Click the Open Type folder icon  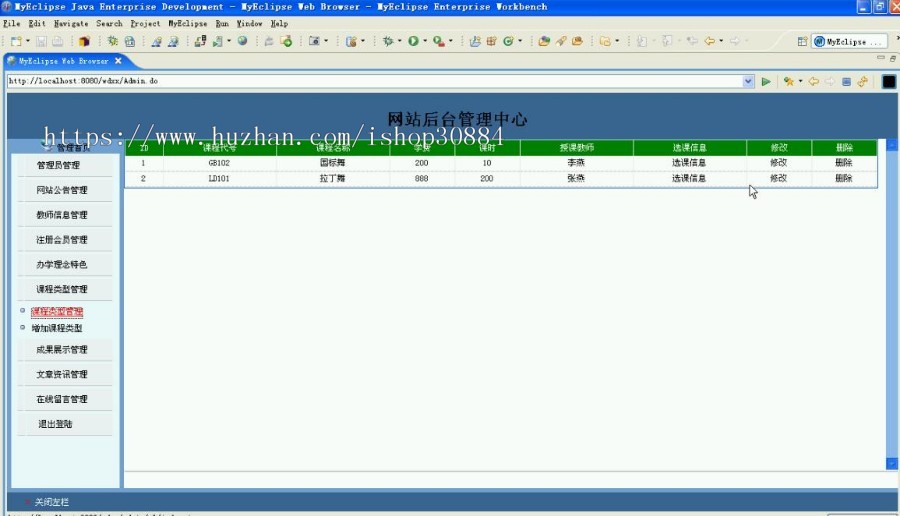544,41
